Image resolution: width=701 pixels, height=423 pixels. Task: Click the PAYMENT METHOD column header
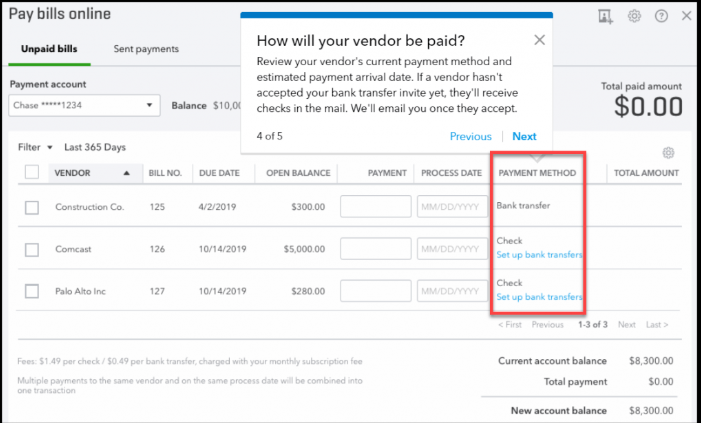pyautogui.click(x=537, y=173)
